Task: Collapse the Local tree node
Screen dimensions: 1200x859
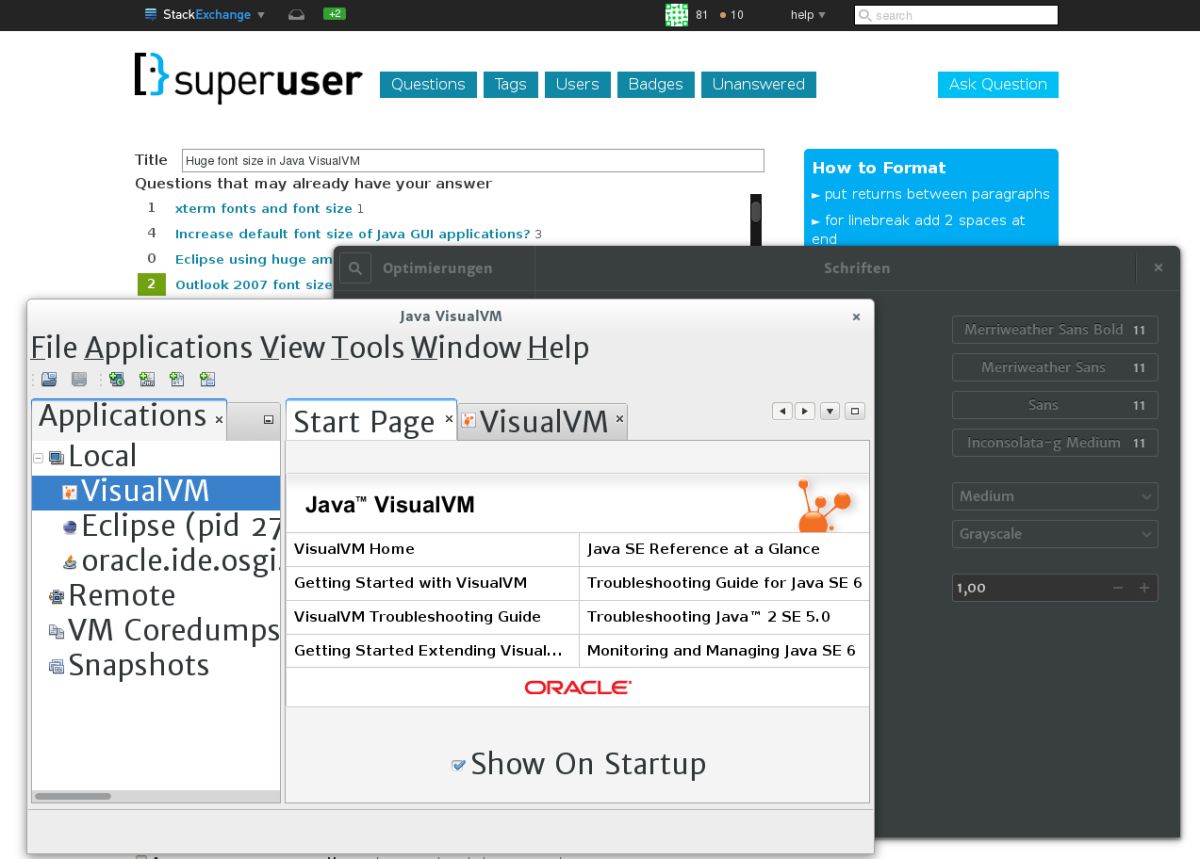Action: point(38,458)
